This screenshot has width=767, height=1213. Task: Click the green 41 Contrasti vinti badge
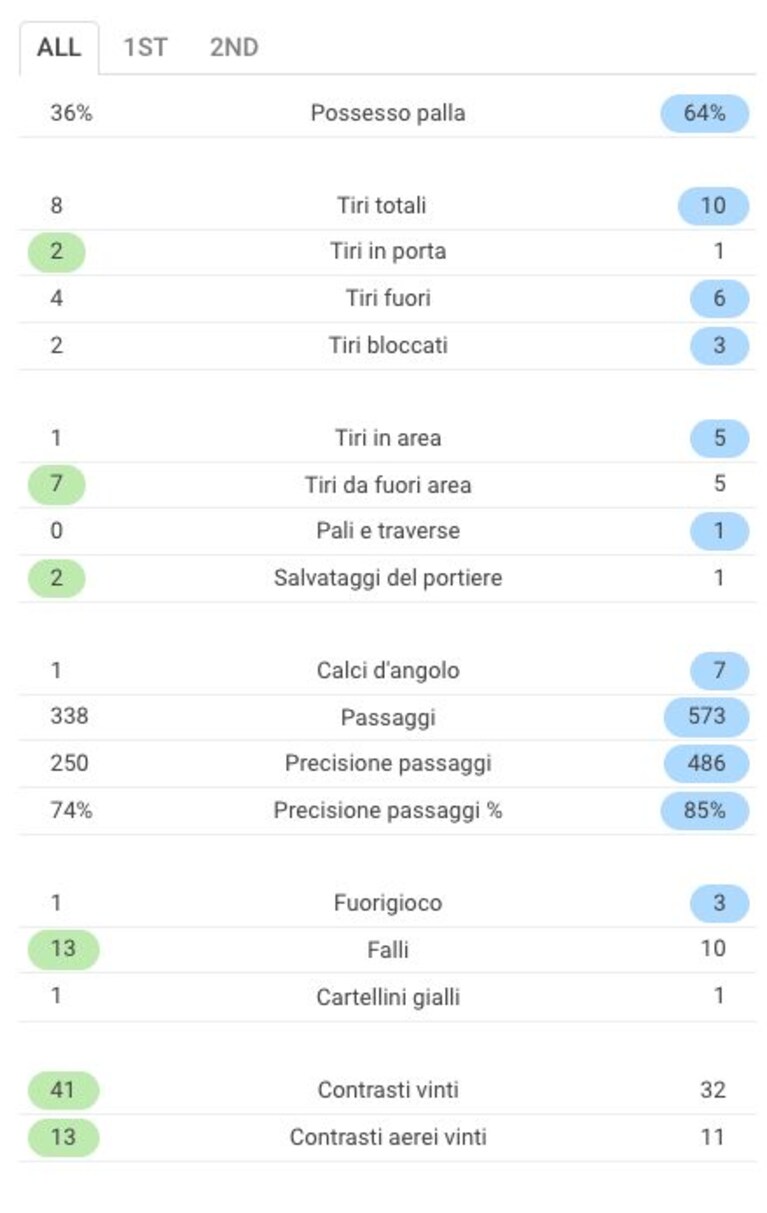pyautogui.click(x=63, y=1090)
